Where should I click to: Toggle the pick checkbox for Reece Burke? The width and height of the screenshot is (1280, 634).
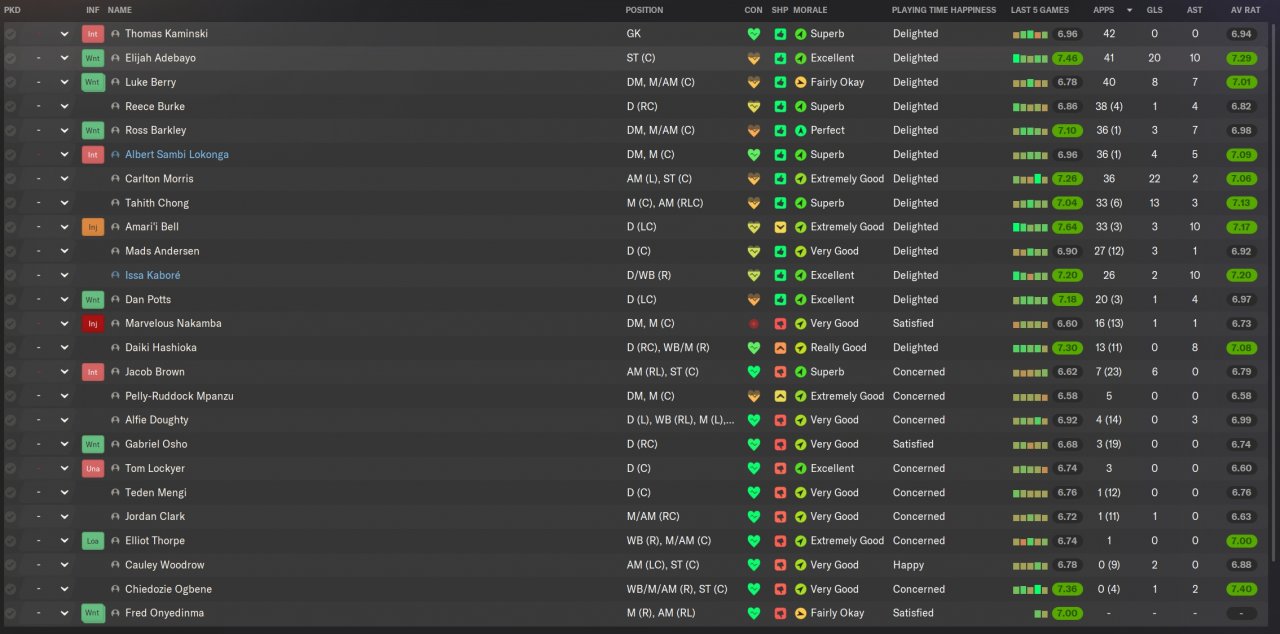click(10, 106)
